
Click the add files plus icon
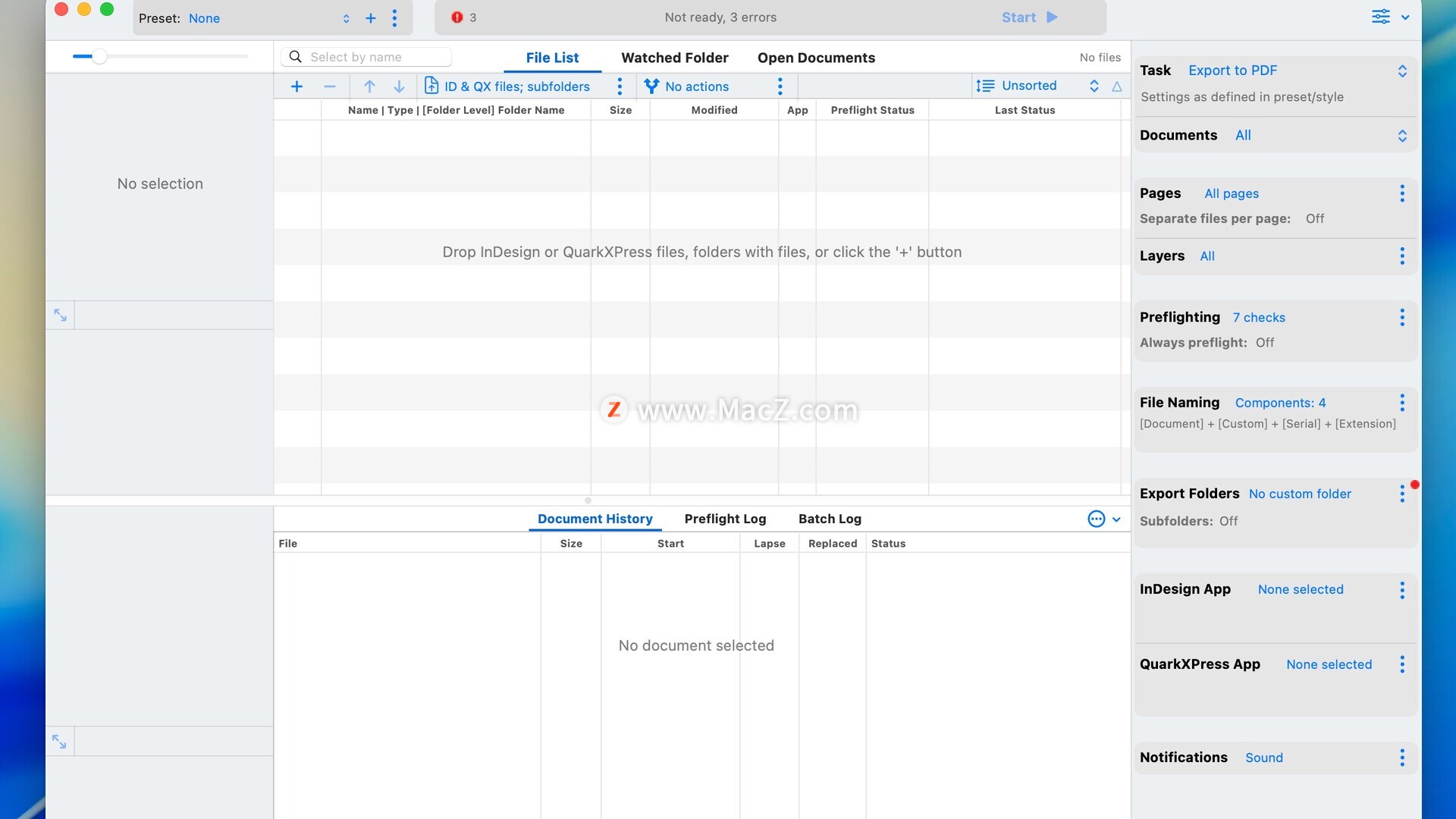[x=297, y=86]
